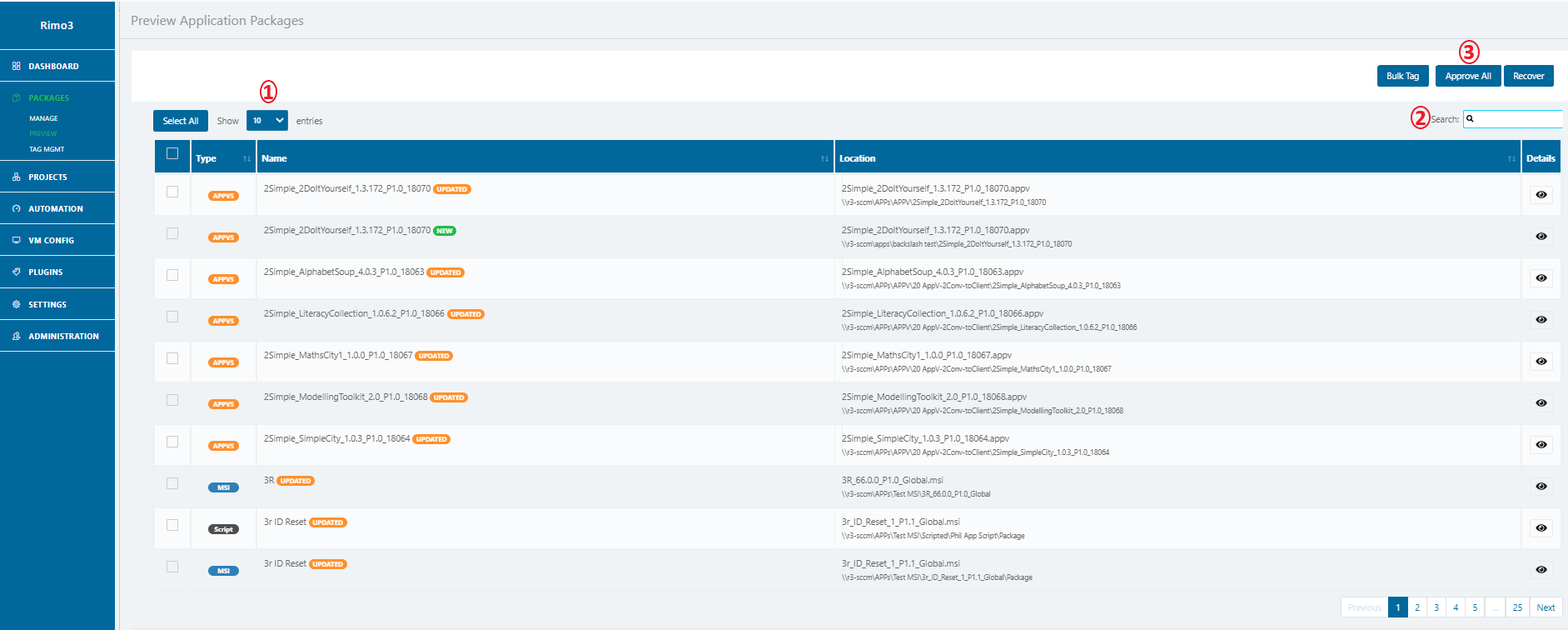Check the 2Simple_MathsCity1 row checkbox
Viewport: 1568px width, 630px height.
pyautogui.click(x=172, y=358)
